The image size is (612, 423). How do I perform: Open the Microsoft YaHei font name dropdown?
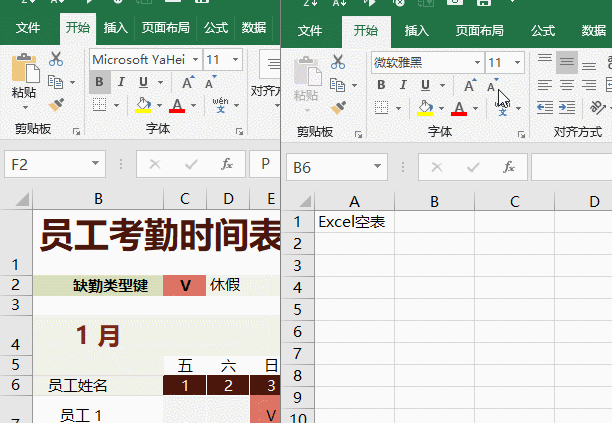point(194,60)
